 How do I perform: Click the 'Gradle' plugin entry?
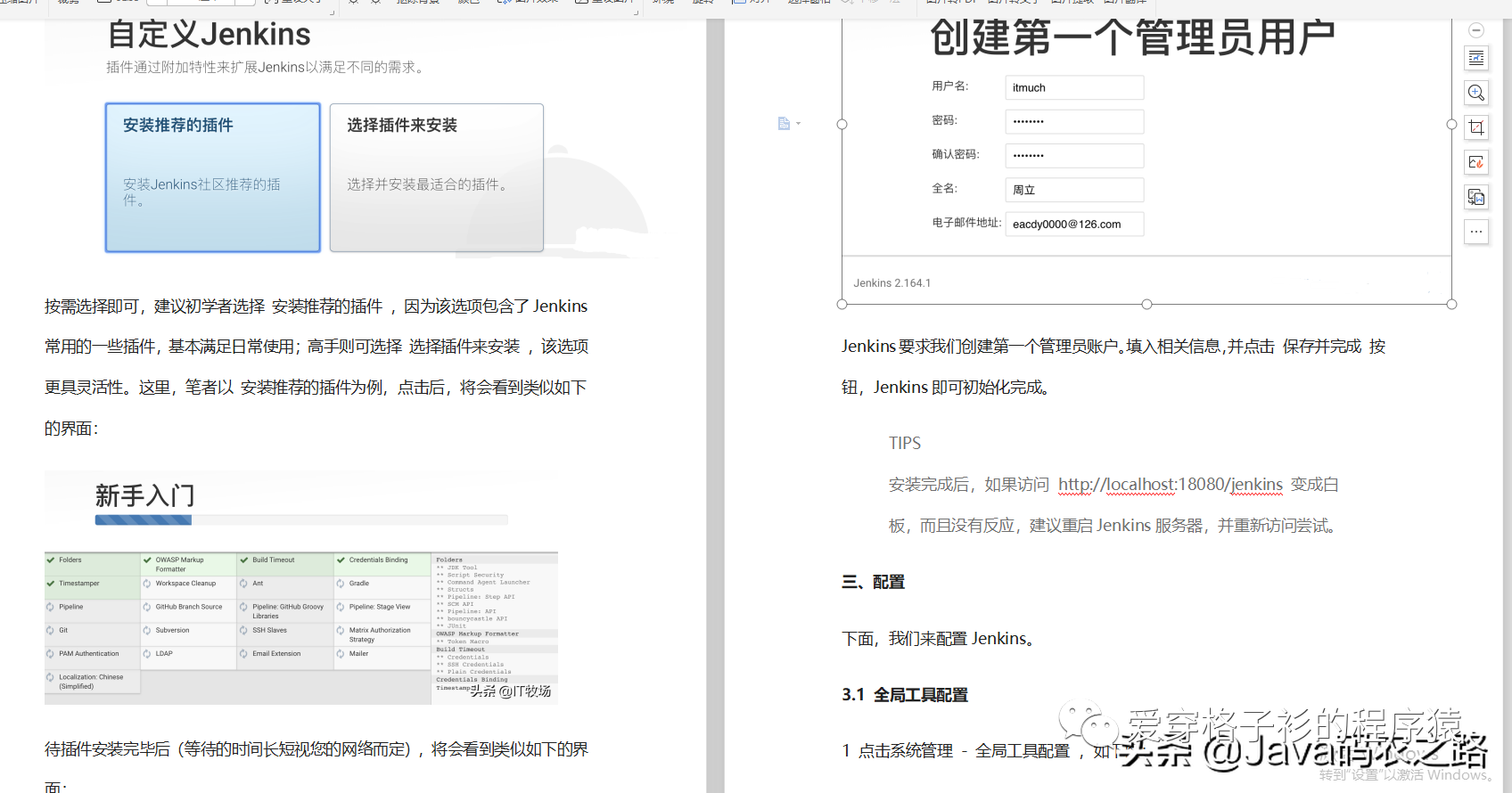click(x=382, y=585)
